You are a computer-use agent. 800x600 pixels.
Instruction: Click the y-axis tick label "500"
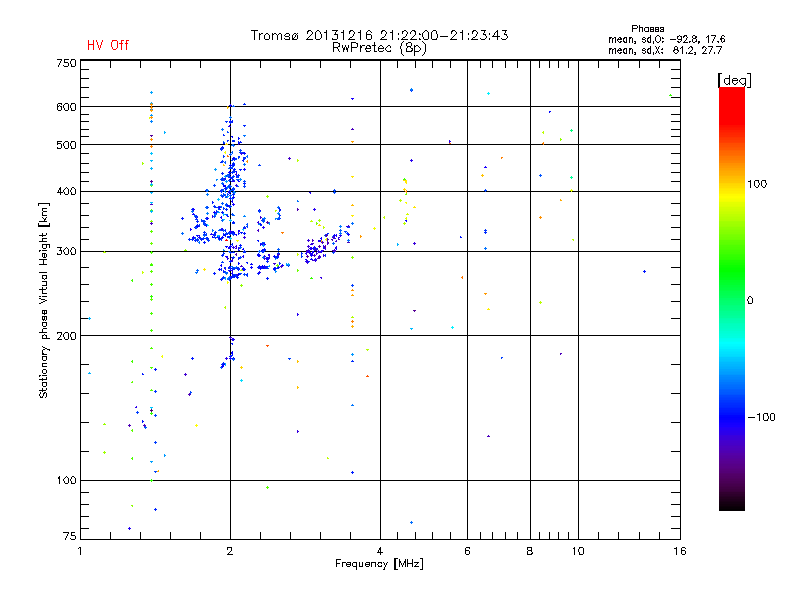point(66,145)
